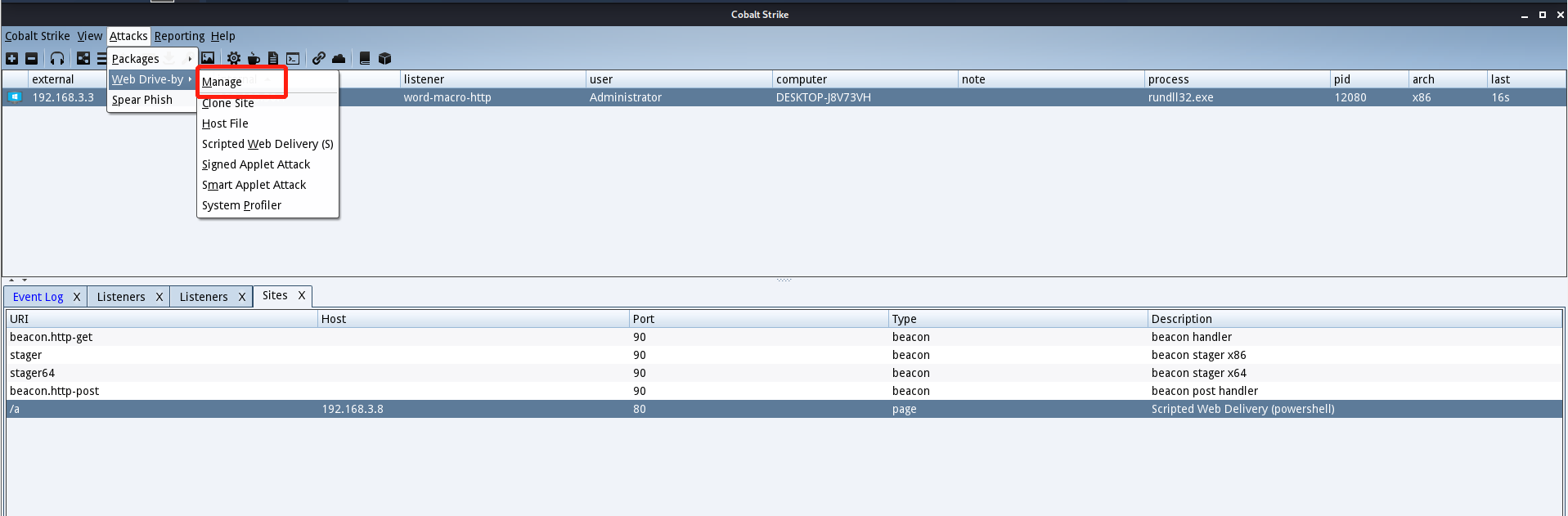Viewport: 1568px width, 516px height.
Task: Open help via the book icon
Action: pos(365,58)
